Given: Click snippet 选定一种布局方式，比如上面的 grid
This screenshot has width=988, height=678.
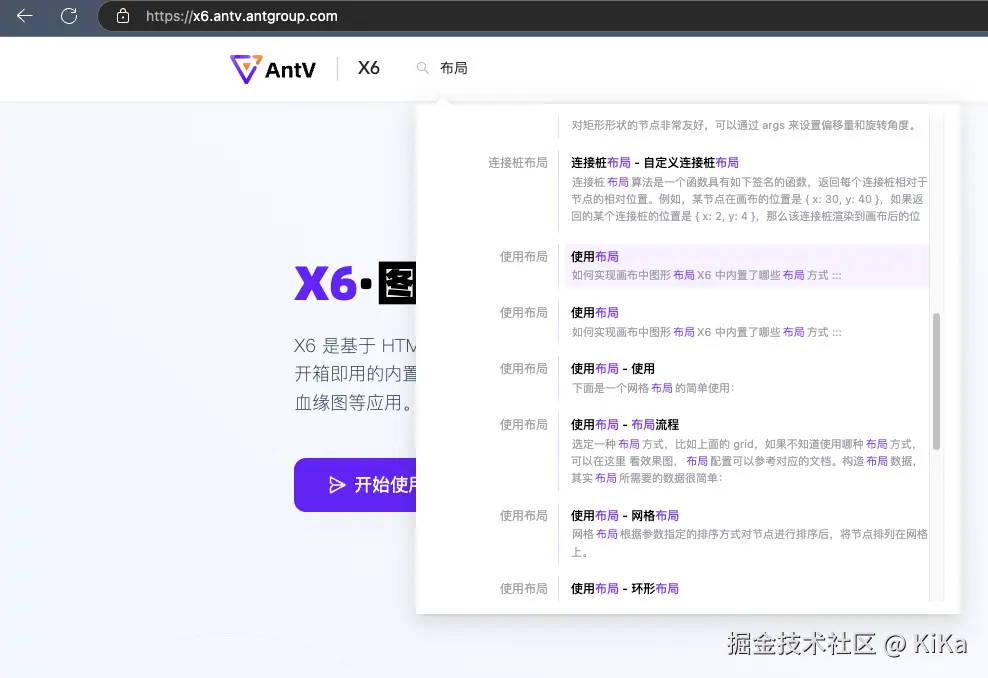Looking at the screenshot, I should pyautogui.click(x=744, y=461).
